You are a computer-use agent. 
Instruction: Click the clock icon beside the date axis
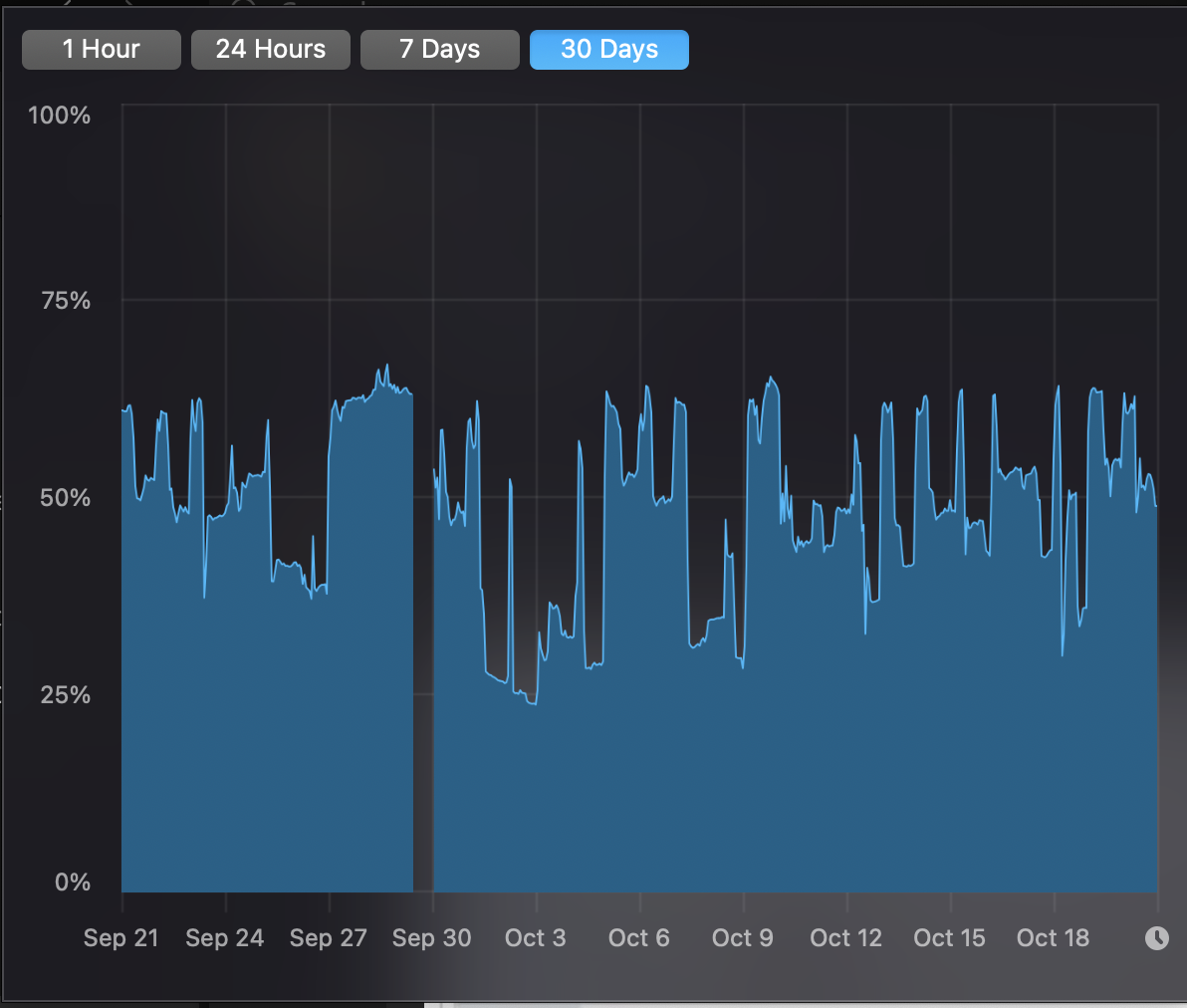(x=1157, y=937)
